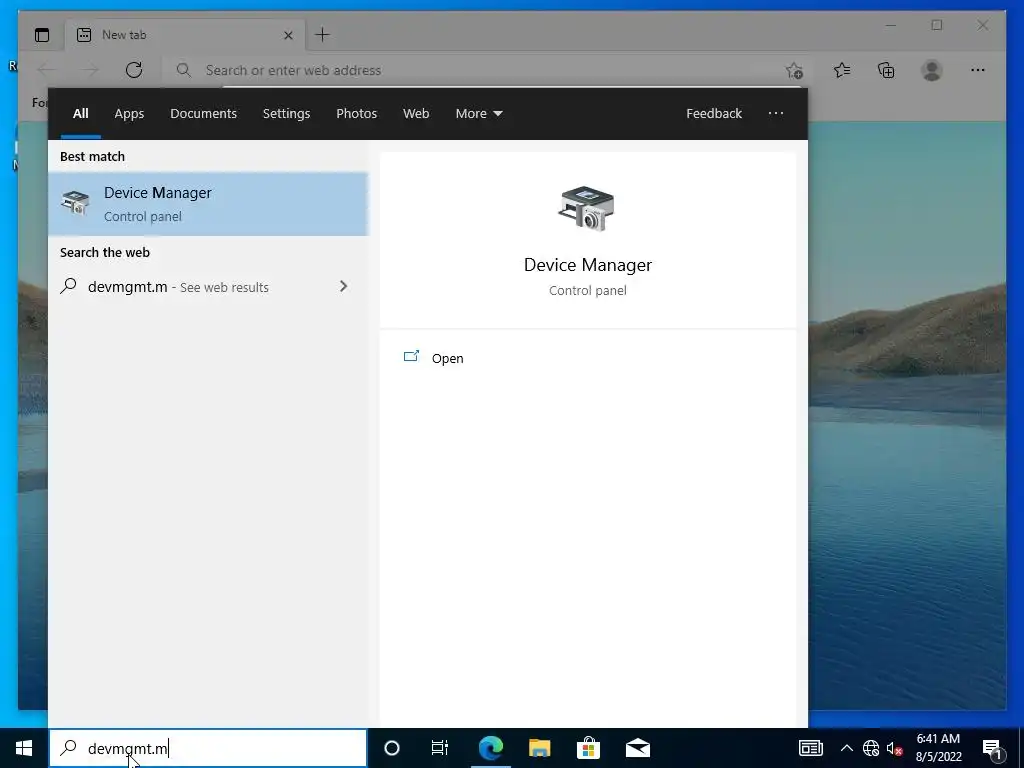The width and height of the screenshot is (1024, 768).
Task: Click Open for Device Manager
Action: (x=447, y=359)
